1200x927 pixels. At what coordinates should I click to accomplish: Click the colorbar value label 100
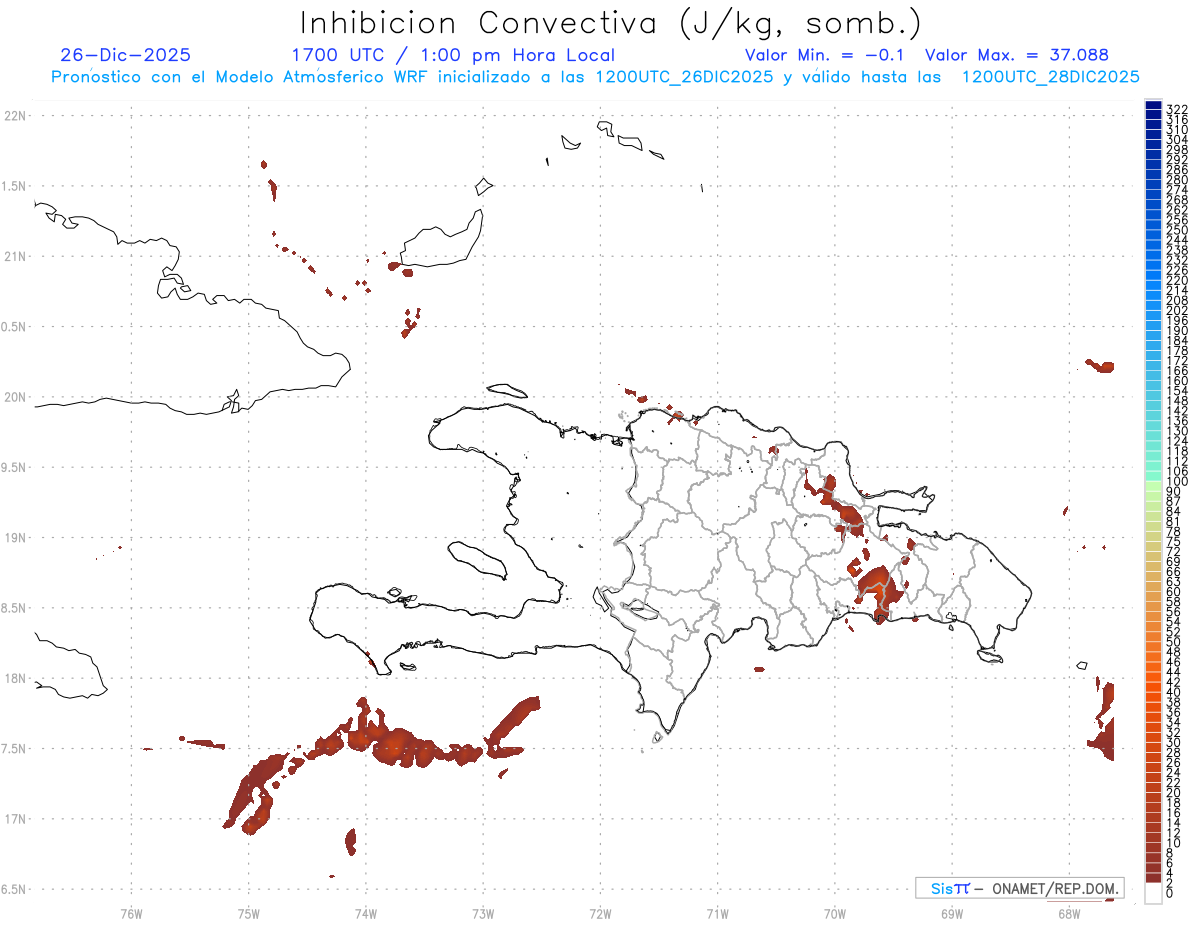(1177, 482)
